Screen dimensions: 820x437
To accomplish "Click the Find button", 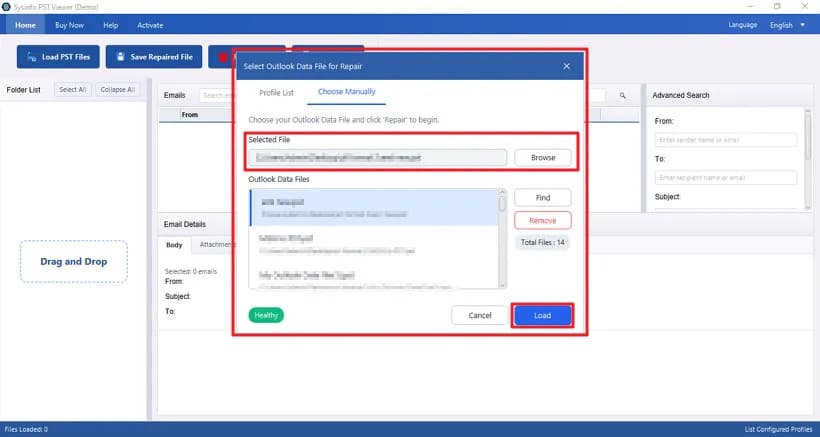I will 543,198.
